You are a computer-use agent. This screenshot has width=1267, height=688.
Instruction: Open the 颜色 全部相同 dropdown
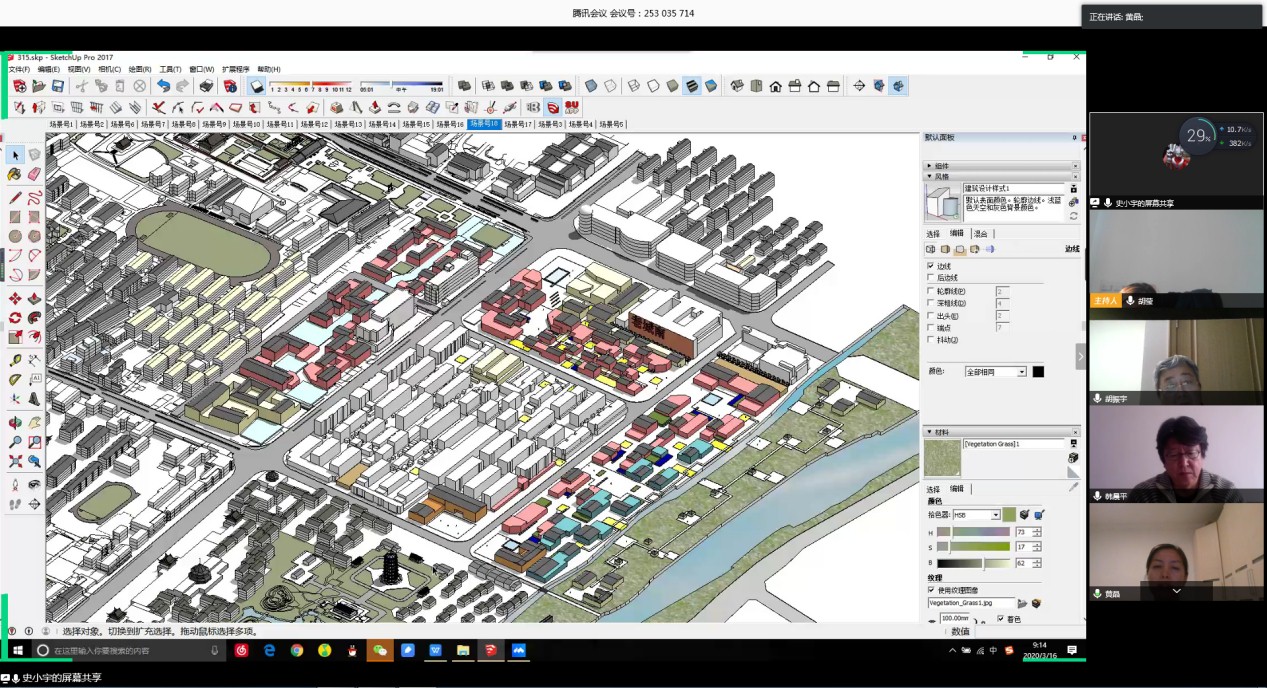995,372
